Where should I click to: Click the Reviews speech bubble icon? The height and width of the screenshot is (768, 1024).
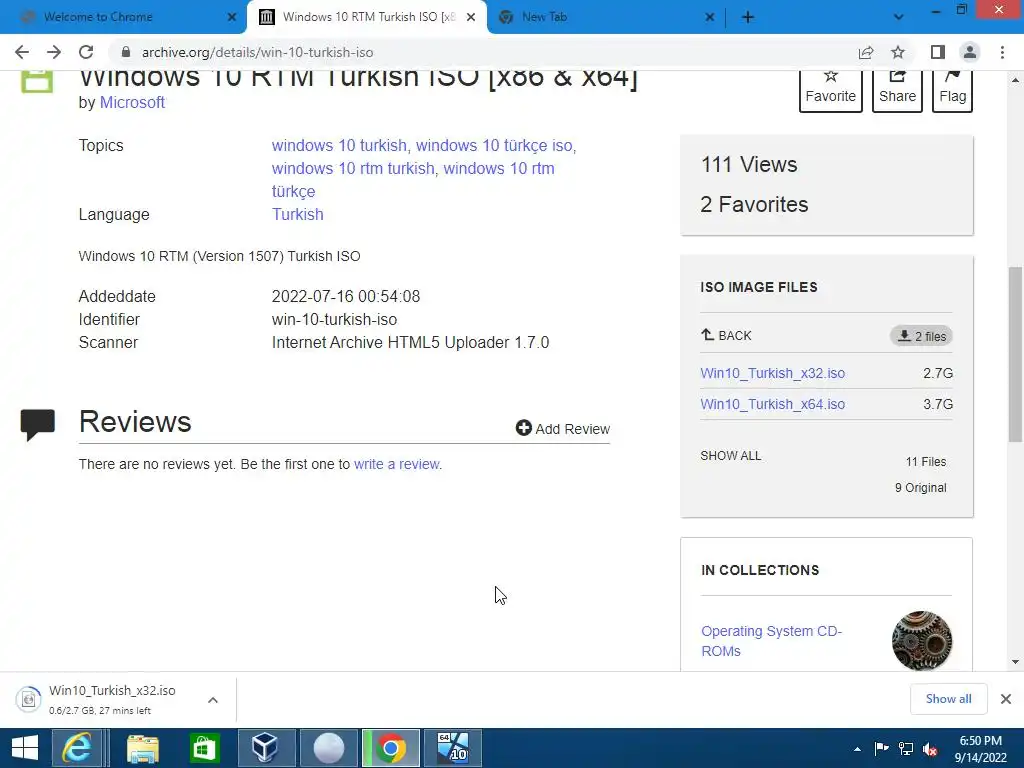click(38, 424)
